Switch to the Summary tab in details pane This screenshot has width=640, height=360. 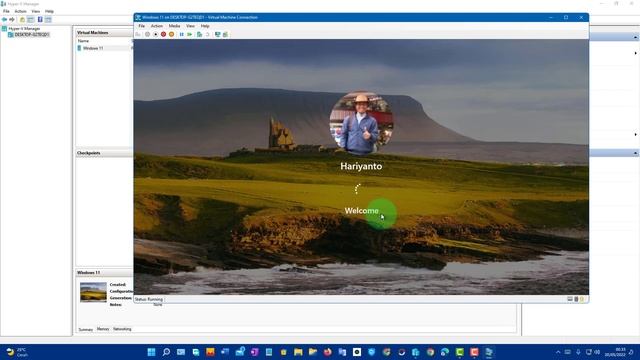coord(86,329)
